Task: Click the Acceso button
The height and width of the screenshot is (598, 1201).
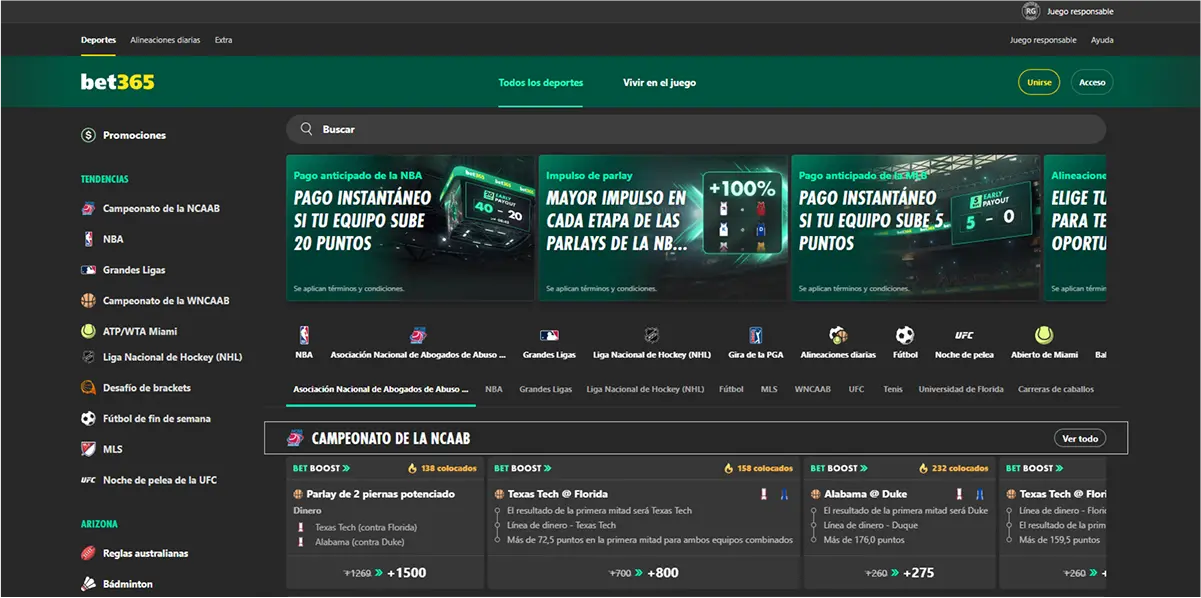Action: [x=1092, y=82]
